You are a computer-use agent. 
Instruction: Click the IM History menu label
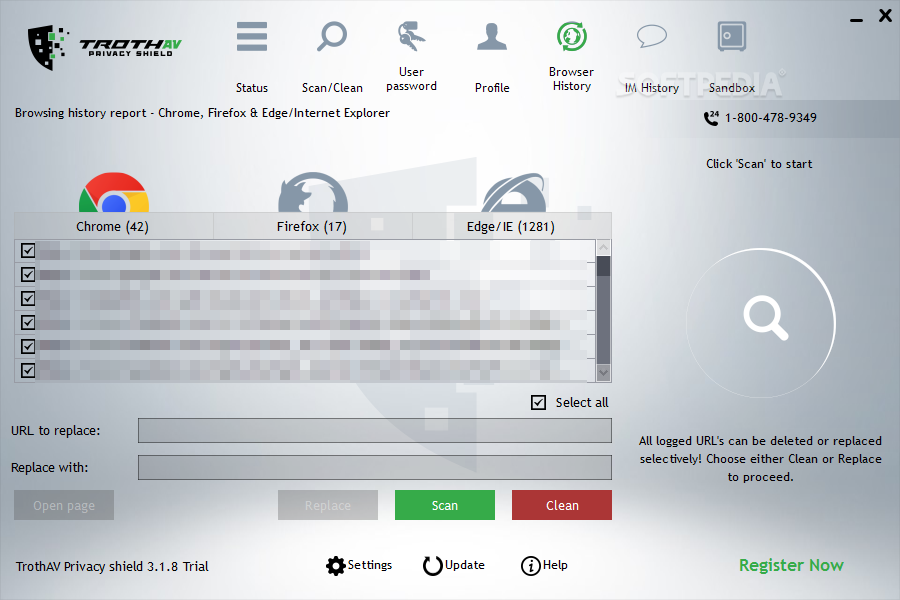[652, 88]
